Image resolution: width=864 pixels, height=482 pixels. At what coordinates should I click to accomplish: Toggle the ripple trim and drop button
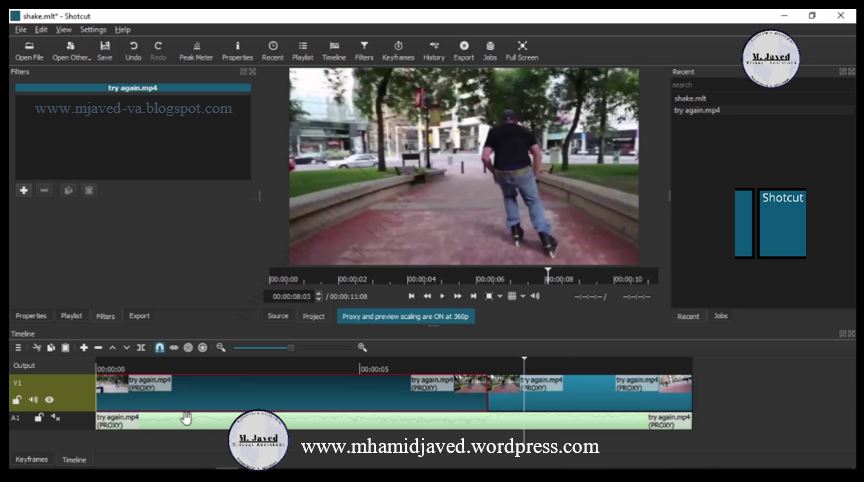click(188, 348)
